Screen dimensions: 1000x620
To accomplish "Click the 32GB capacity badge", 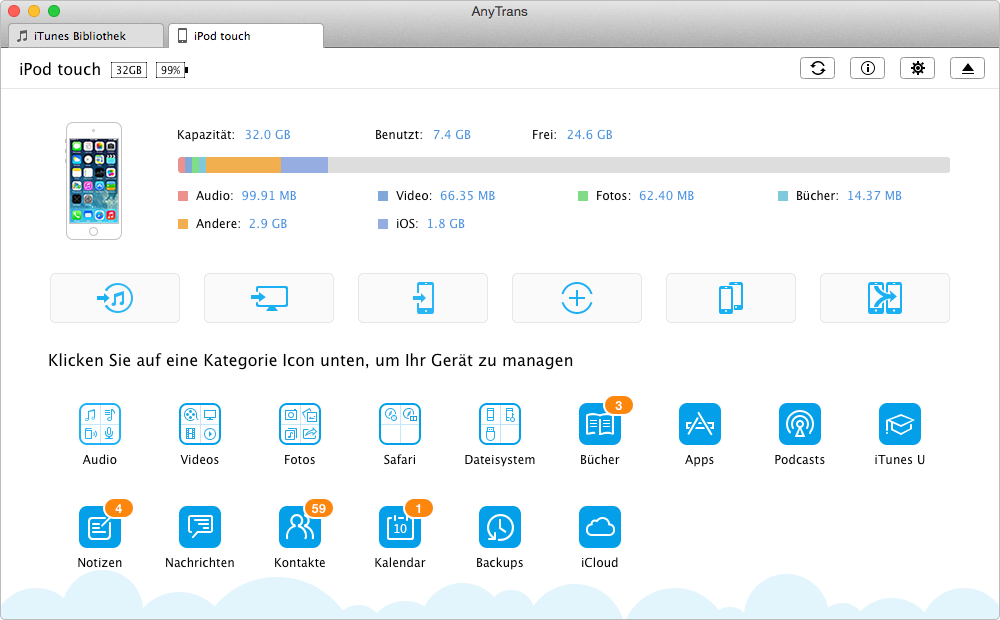I will 129,70.
